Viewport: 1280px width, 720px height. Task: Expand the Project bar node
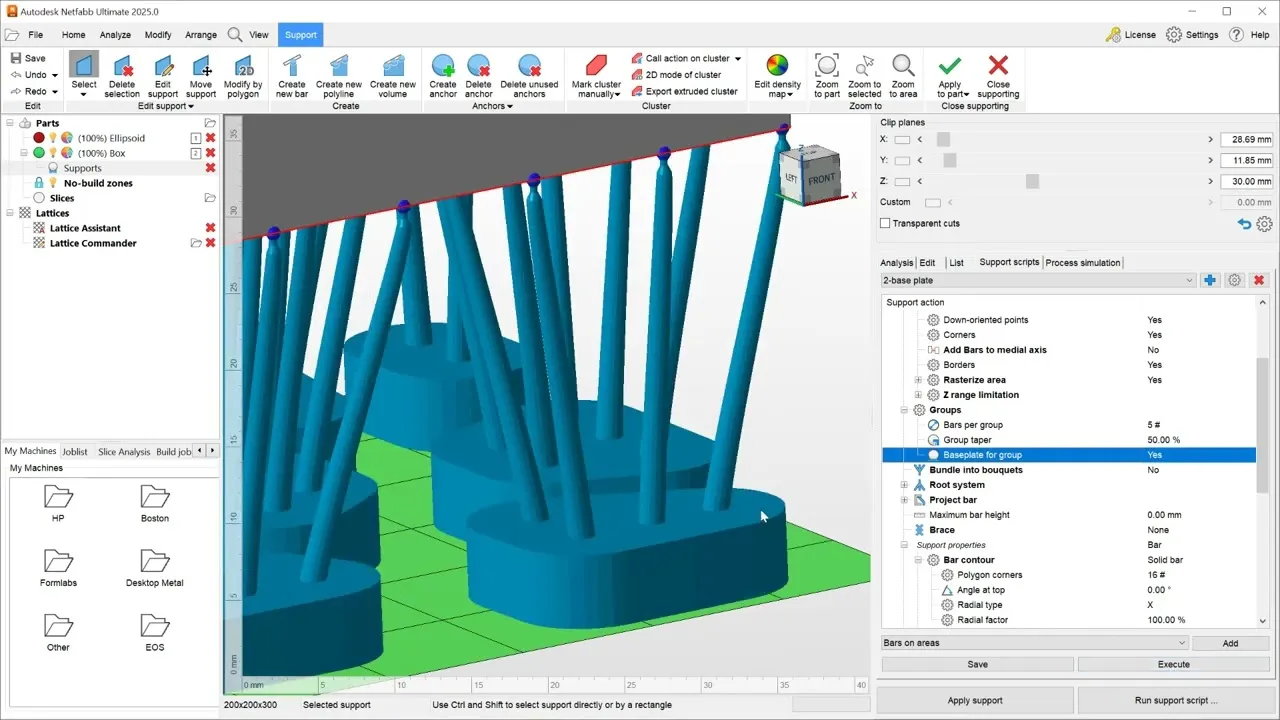[905, 500]
